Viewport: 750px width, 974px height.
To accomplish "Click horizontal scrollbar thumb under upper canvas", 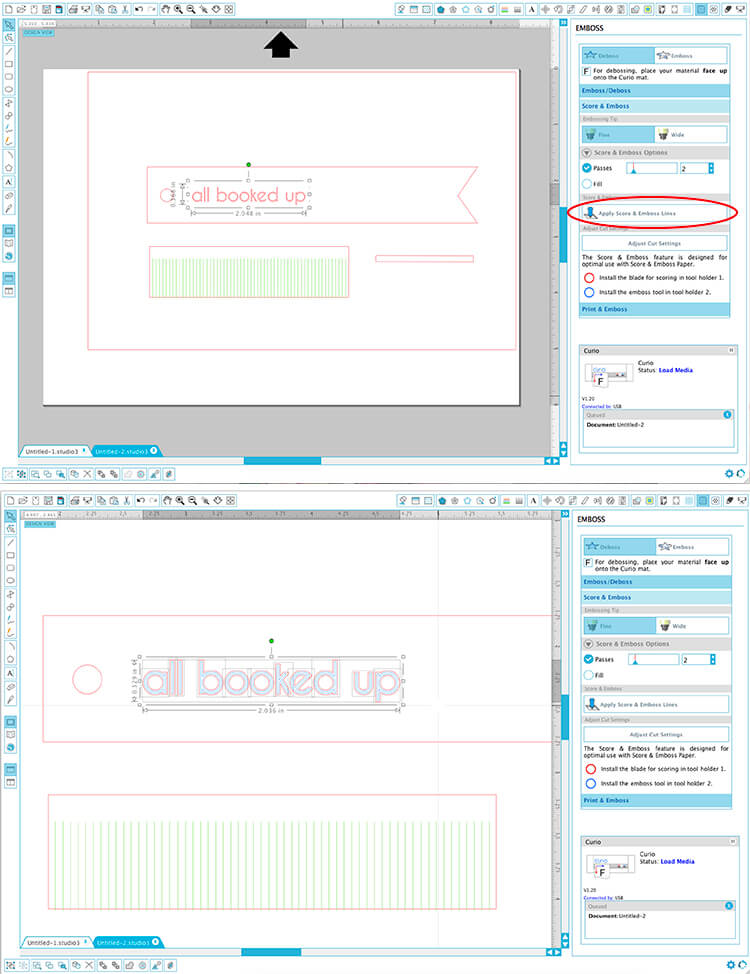I will coord(282,461).
